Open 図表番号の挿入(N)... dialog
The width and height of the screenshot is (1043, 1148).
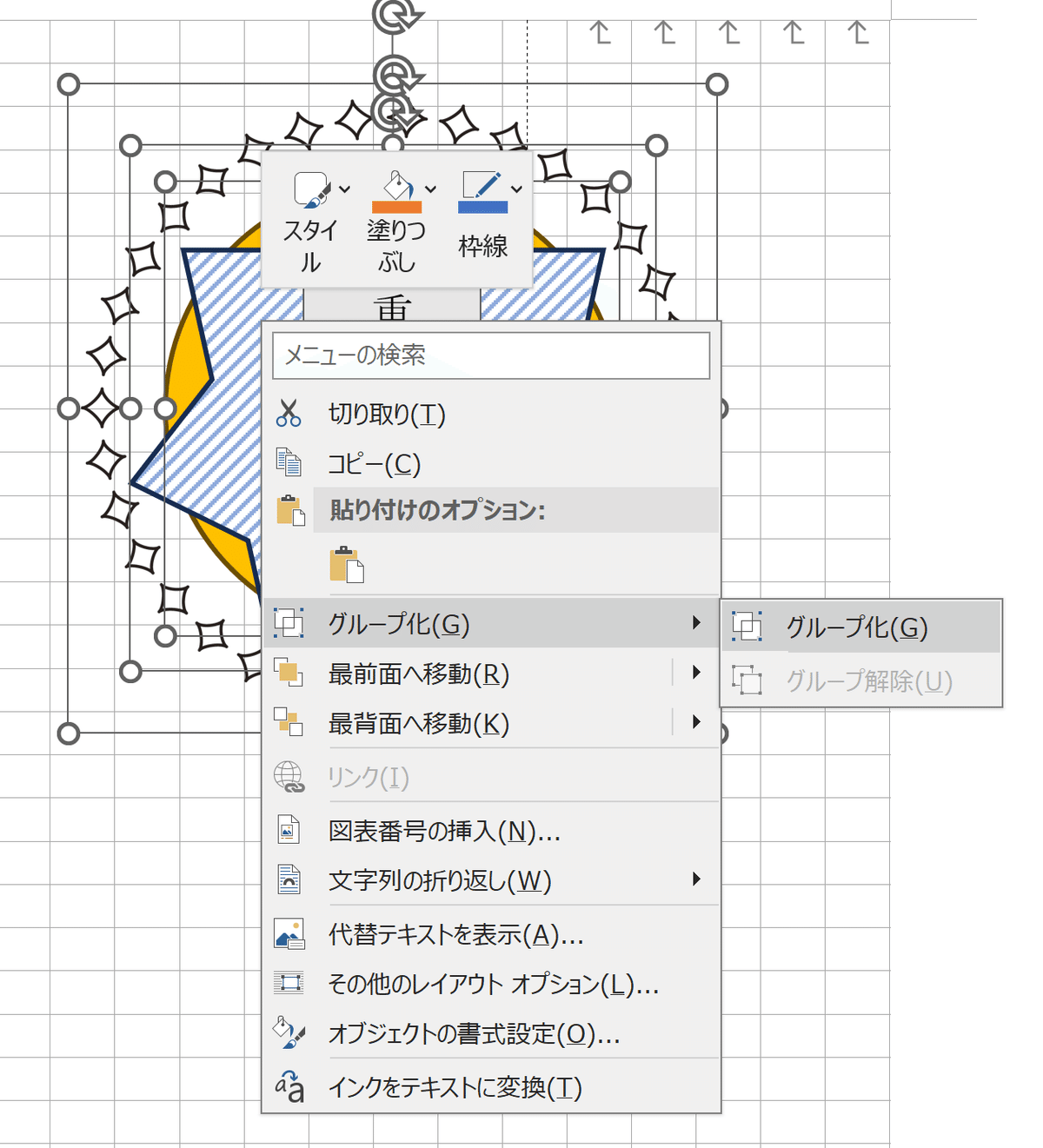point(491,831)
